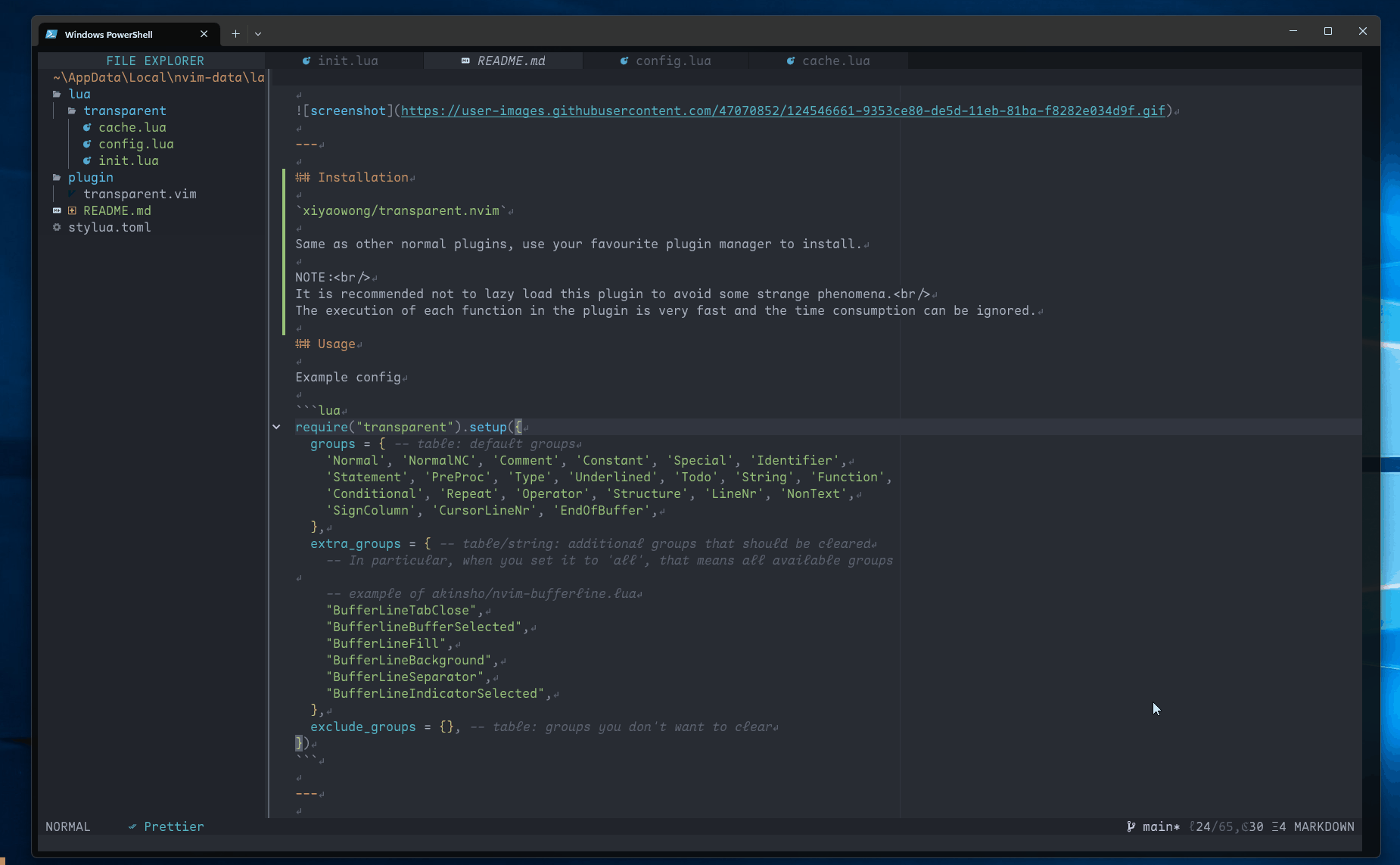The image size is (1400, 865).
Task: Click the xiyaowong/transparent.nvim inline code
Action: [x=401, y=211]
